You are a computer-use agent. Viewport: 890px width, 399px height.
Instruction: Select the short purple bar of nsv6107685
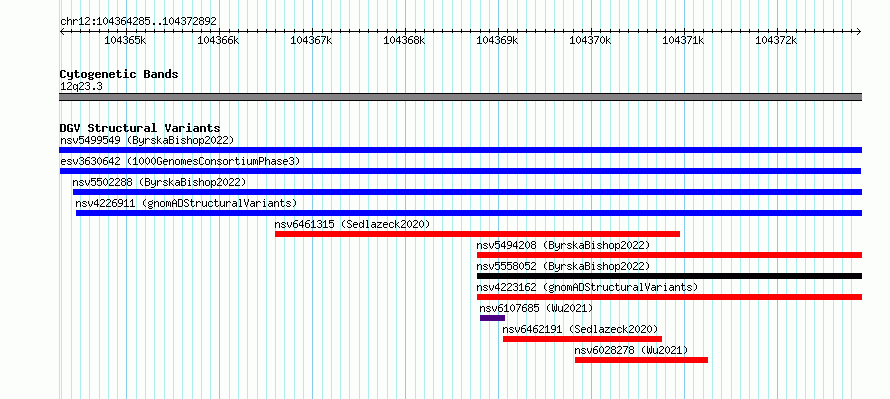(492, 318)
